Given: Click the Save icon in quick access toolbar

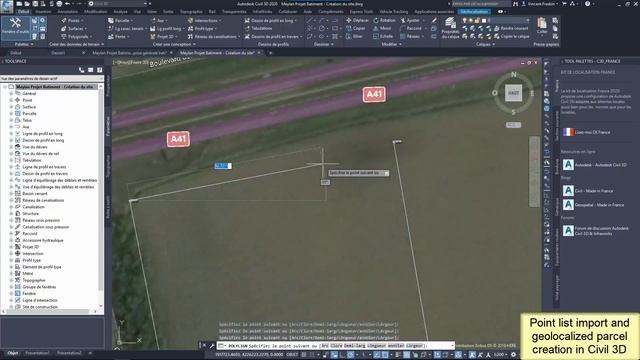Looking at the screenshot, I should pos(35,4).
